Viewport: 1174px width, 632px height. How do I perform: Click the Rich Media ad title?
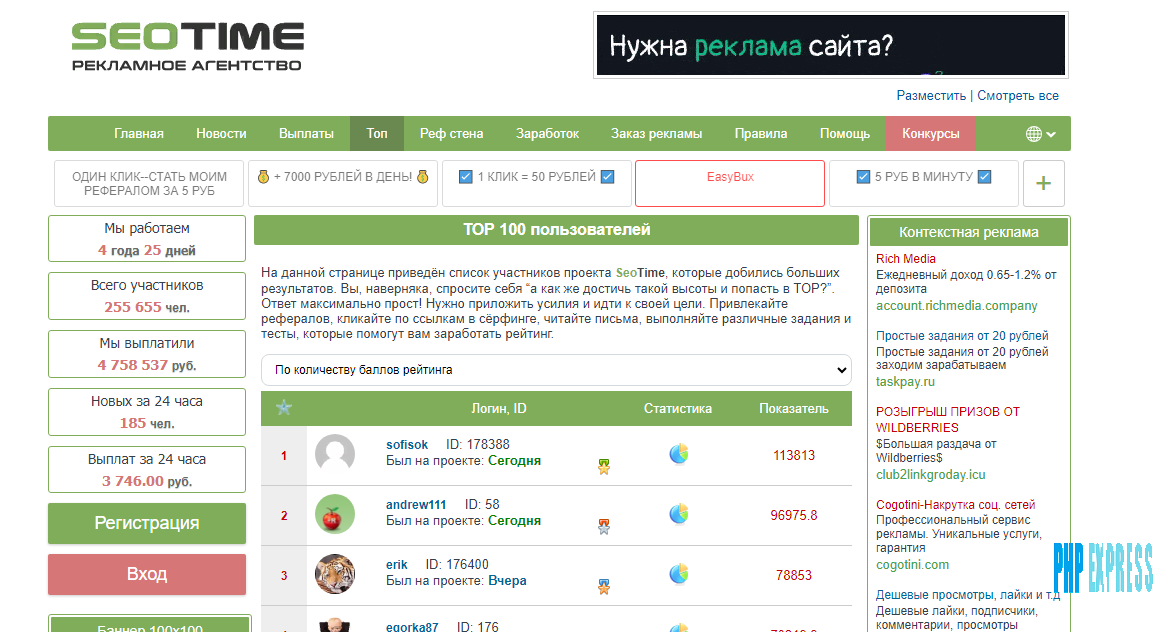pos(905,259)
